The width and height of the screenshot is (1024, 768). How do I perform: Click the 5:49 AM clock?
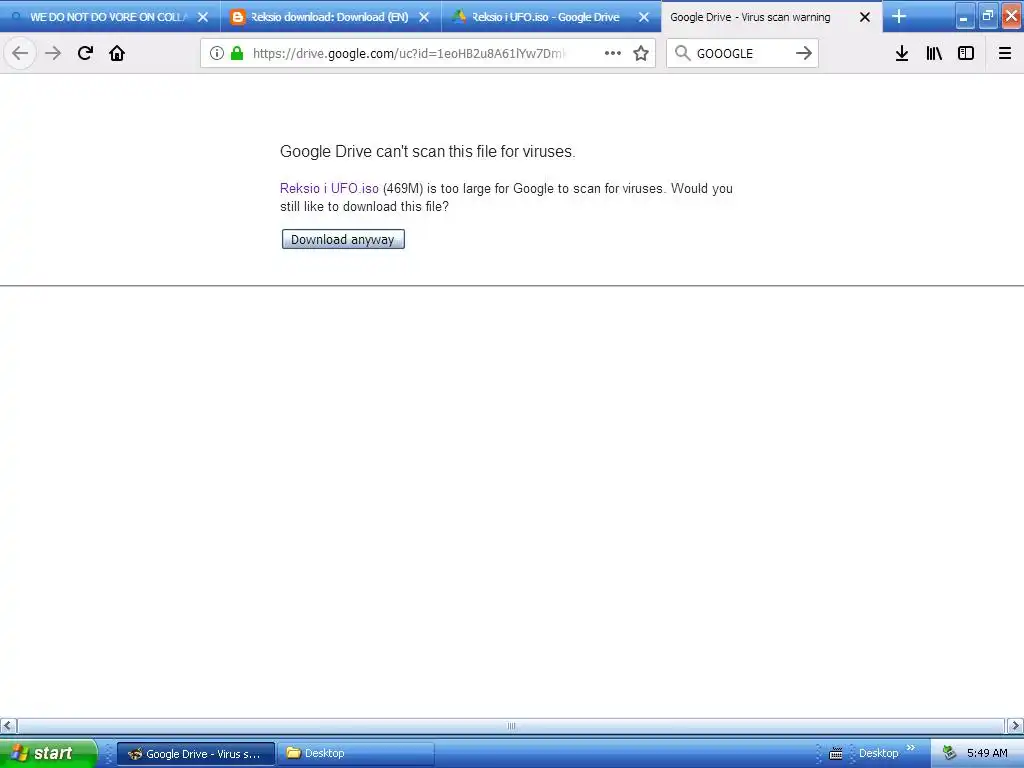987,754
